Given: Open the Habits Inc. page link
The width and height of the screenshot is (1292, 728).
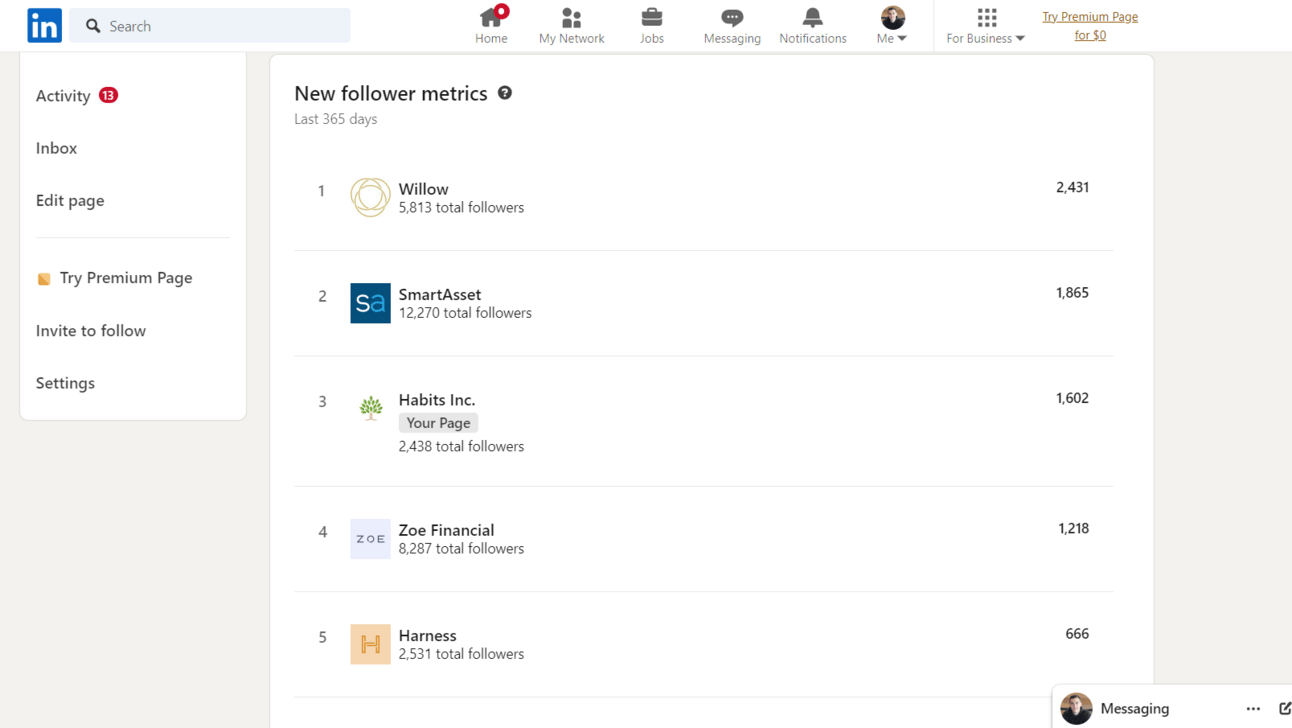Looking at the screenshot, I should pos(437,400).
